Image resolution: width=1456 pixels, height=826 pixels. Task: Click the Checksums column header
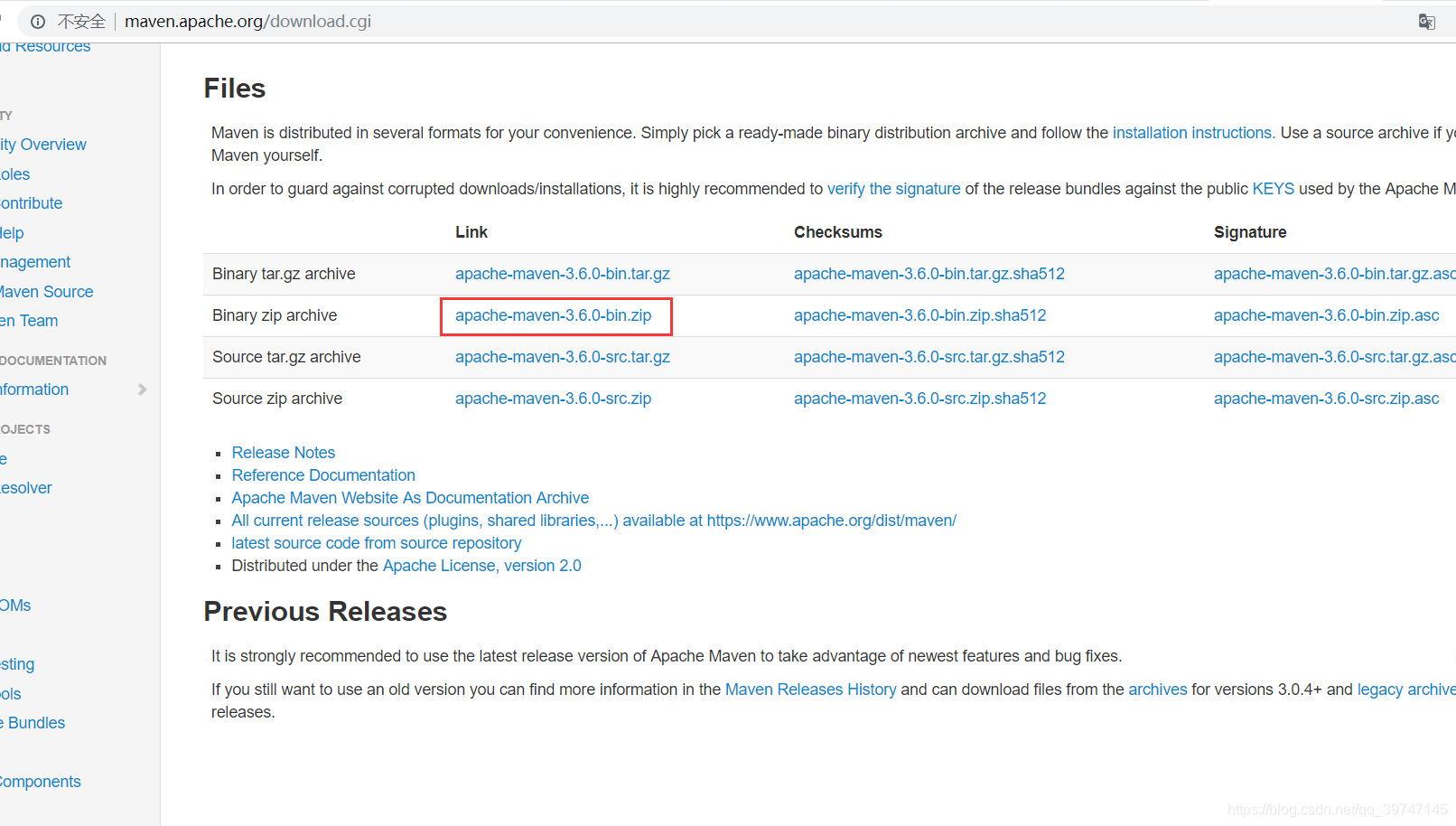coord(838,232)
